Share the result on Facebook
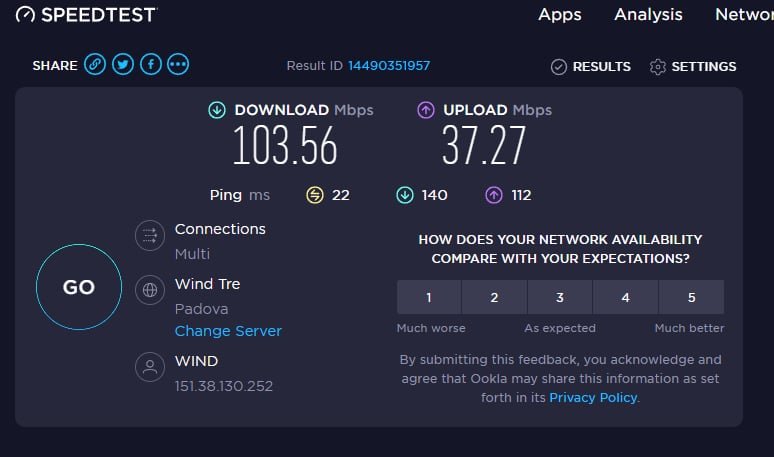This screenshot has height=457, width=774. [151, 65]
